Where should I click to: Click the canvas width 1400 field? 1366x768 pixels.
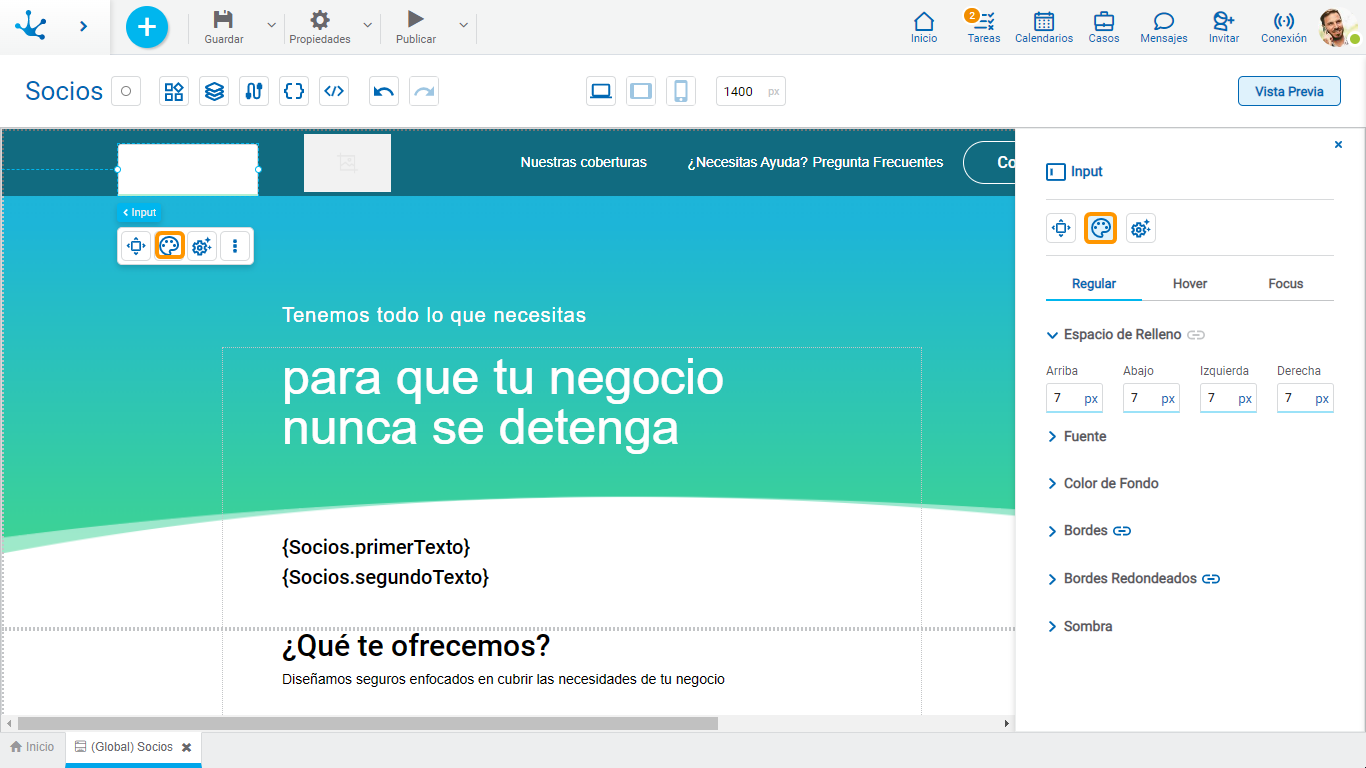751,91
